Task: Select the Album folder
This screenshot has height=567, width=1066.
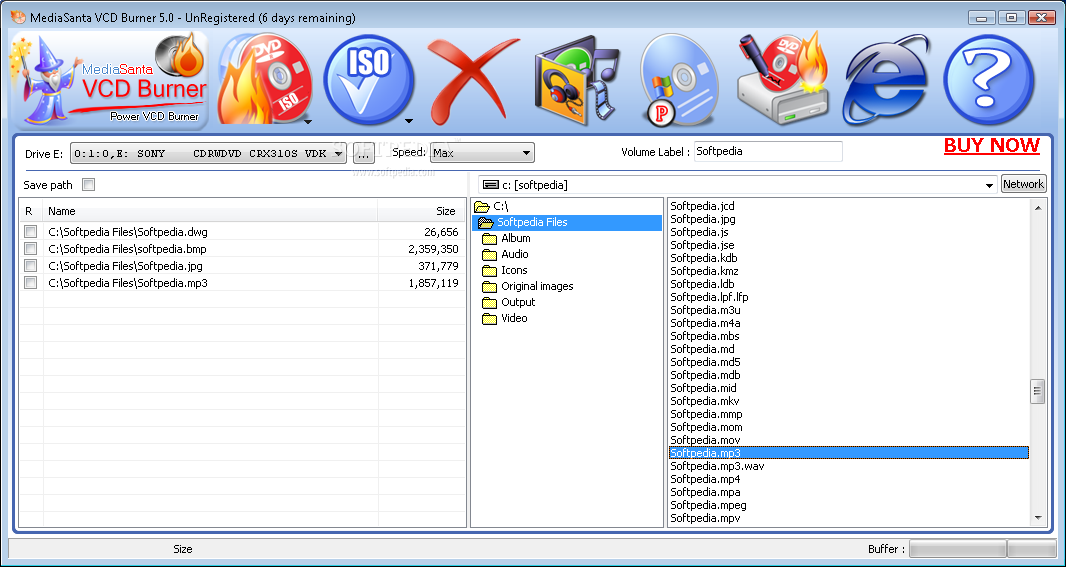Action: click(x=506, y=239)
